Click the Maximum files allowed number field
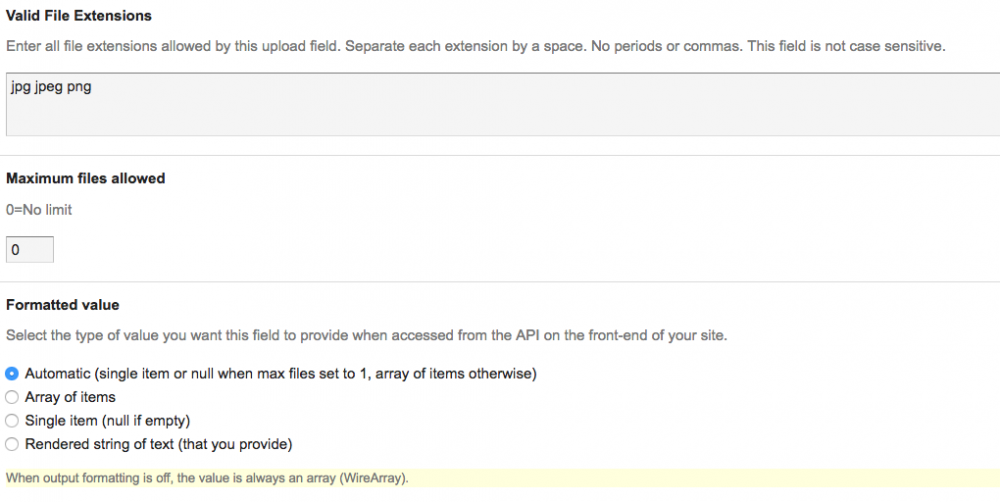Screen dimensions: 1000x502 tap(30, 250)
